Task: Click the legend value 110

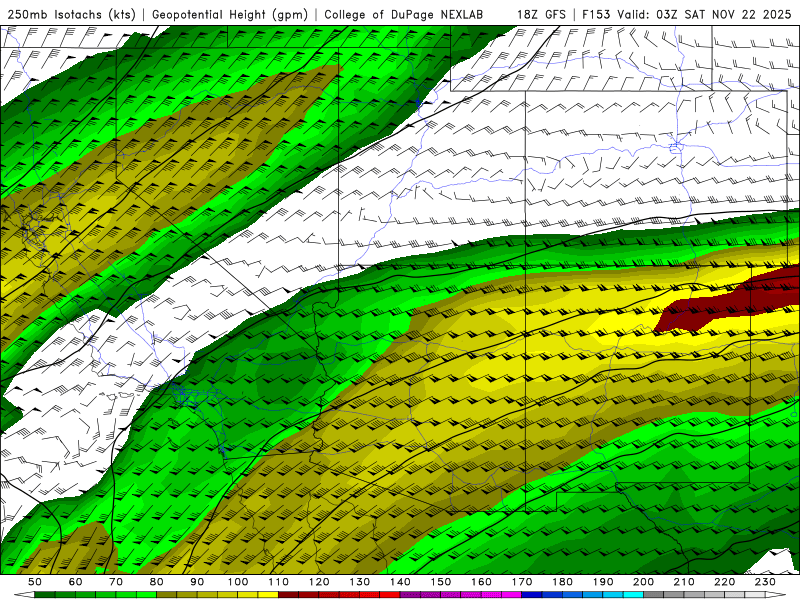Action: (x=279, y=582)
